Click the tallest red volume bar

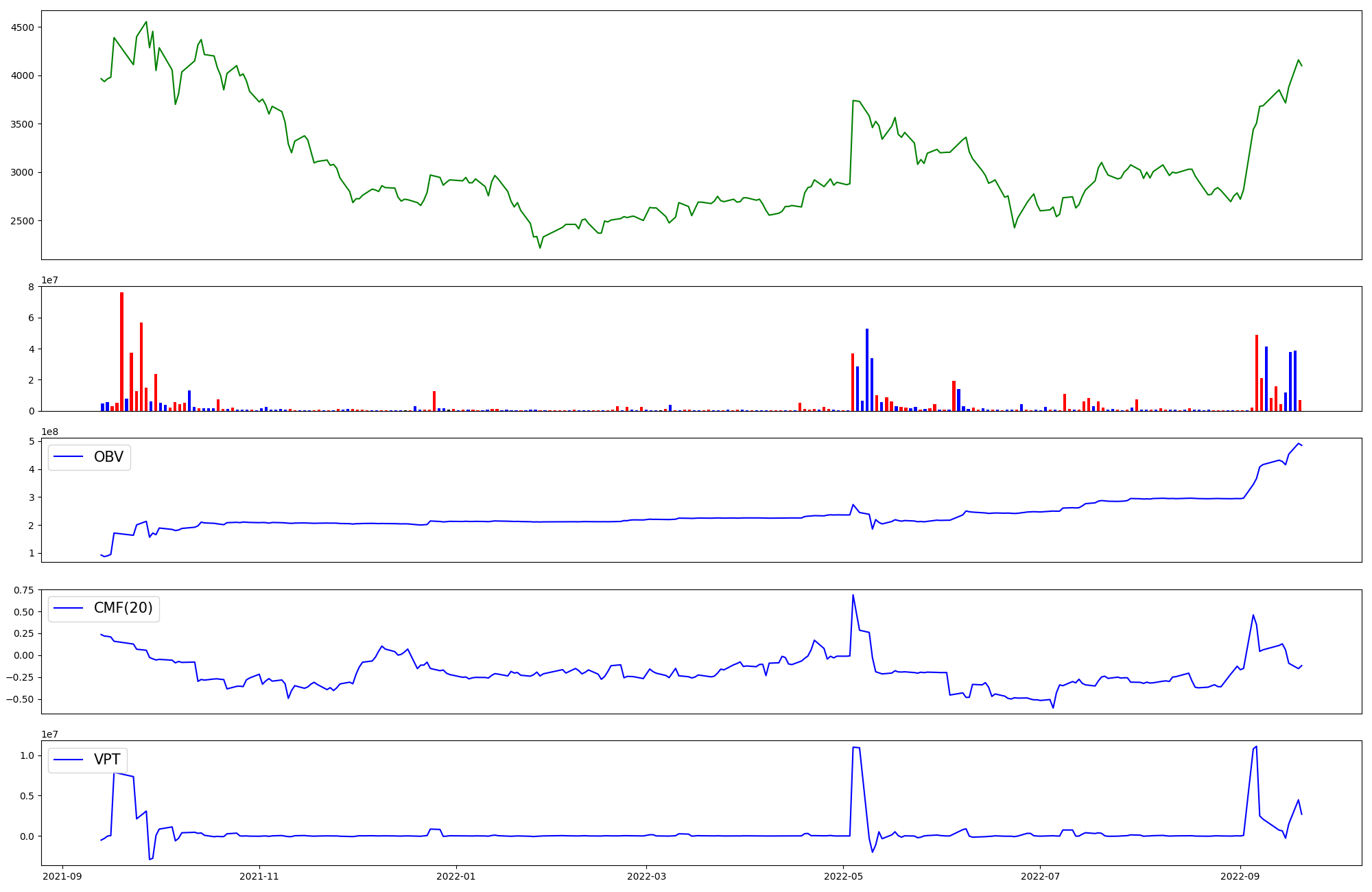(121, 351)
